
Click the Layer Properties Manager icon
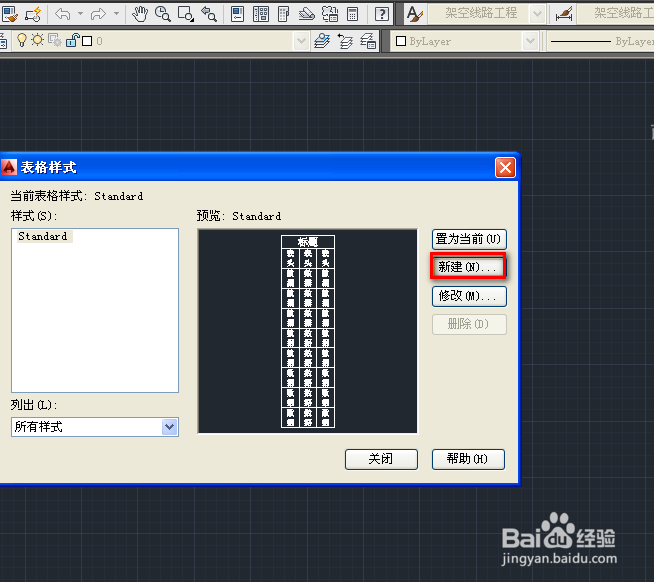[3, 41]
